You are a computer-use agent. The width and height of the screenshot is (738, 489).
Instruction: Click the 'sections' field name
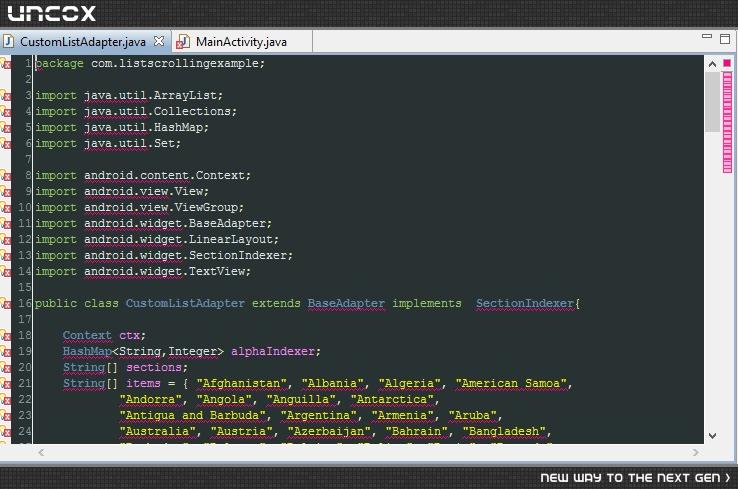pyautogui.click(x=154, y=368)
